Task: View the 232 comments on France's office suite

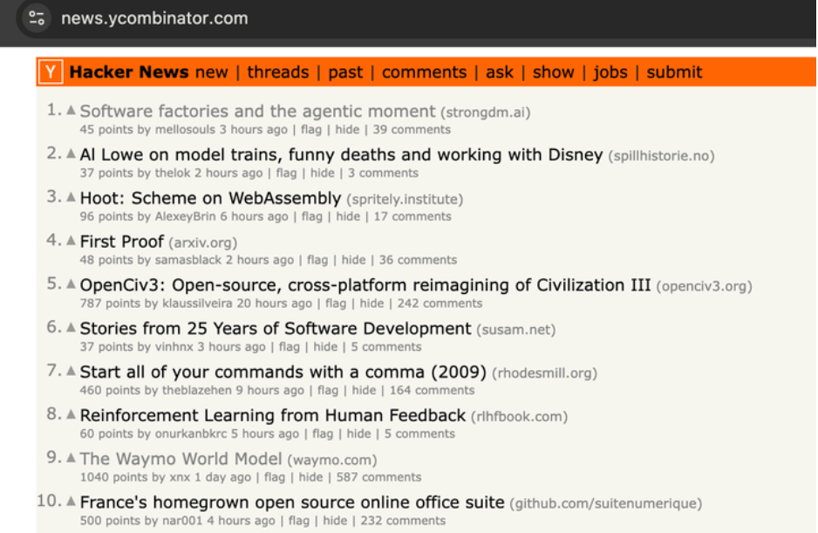Action: click(403, 520)
